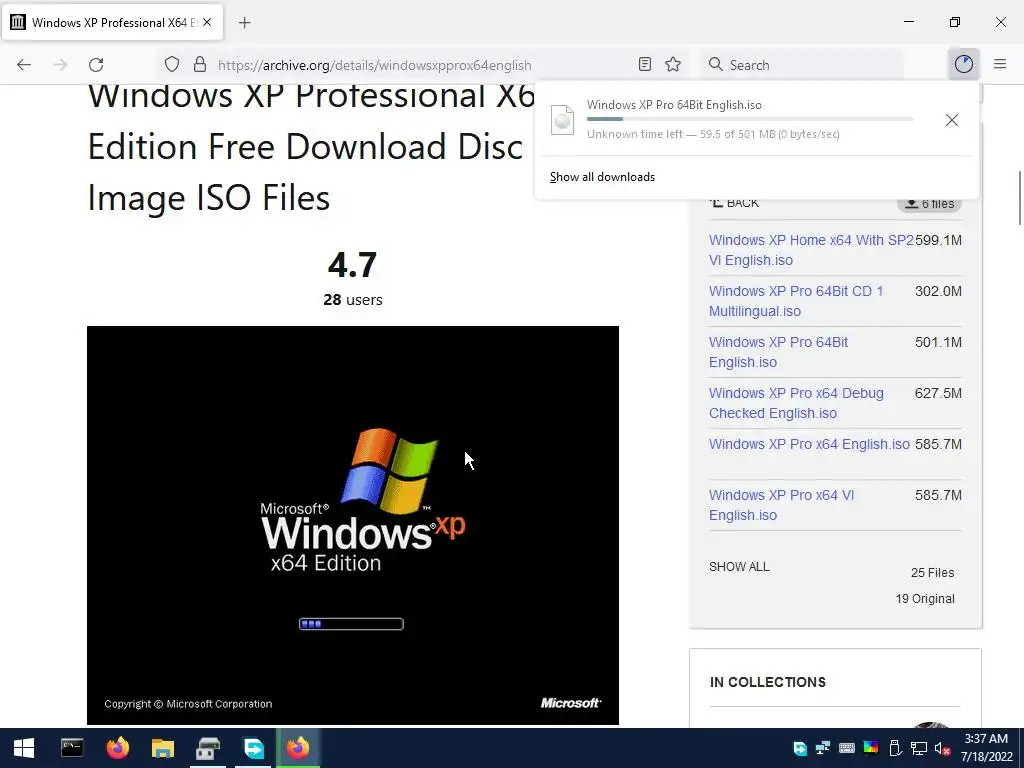Open File Explorer from the taskbar
This screenshot has width=1024, height=768.
[x=163, y=748]
